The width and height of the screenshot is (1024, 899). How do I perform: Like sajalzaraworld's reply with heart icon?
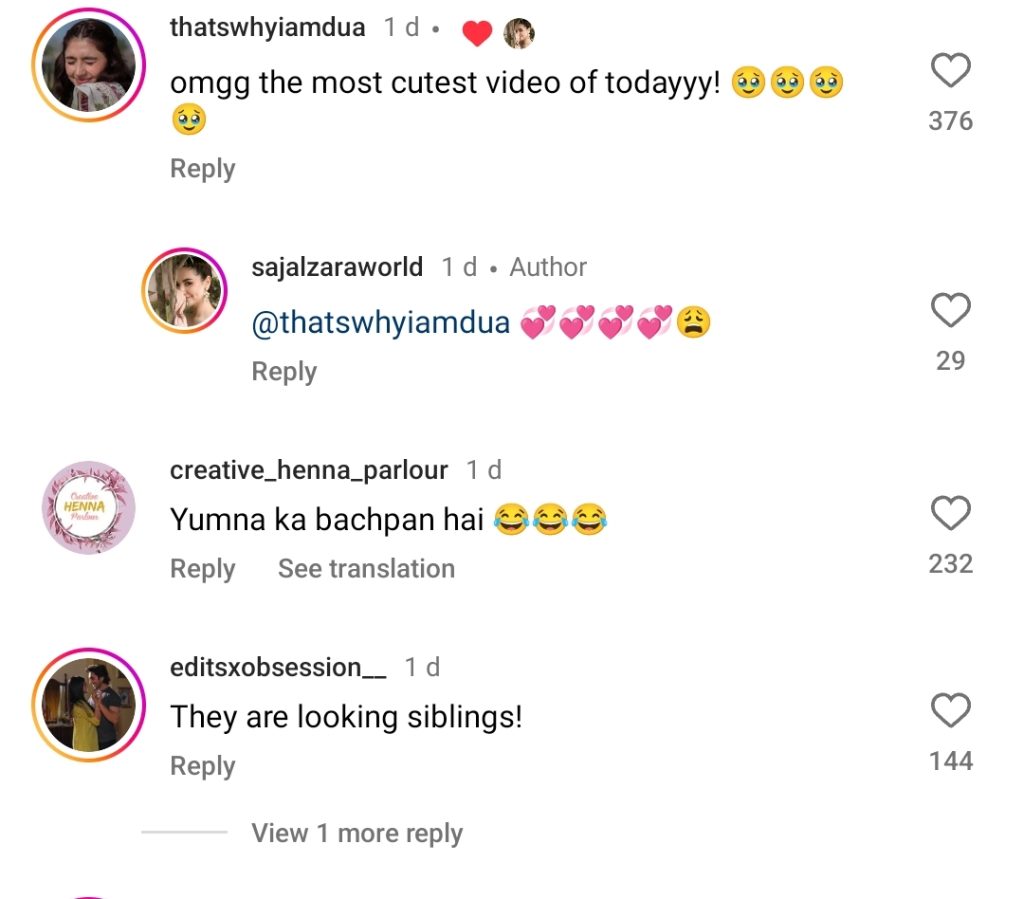950,311
